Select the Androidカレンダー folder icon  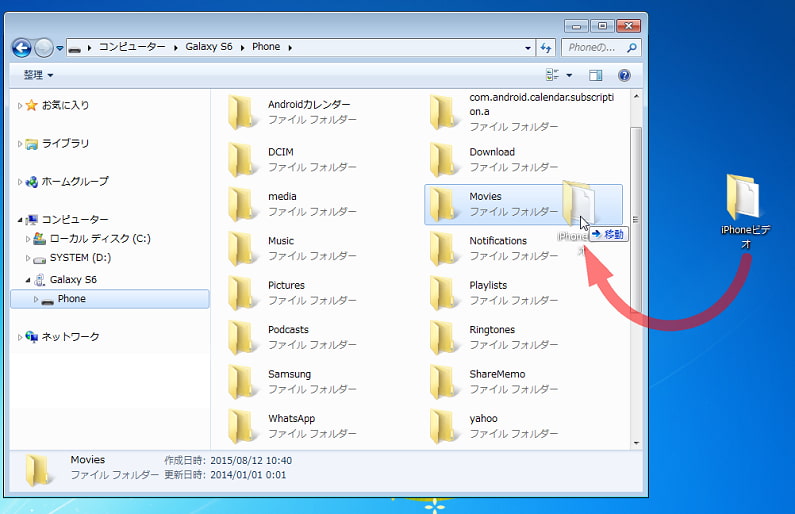pos(241,112)
